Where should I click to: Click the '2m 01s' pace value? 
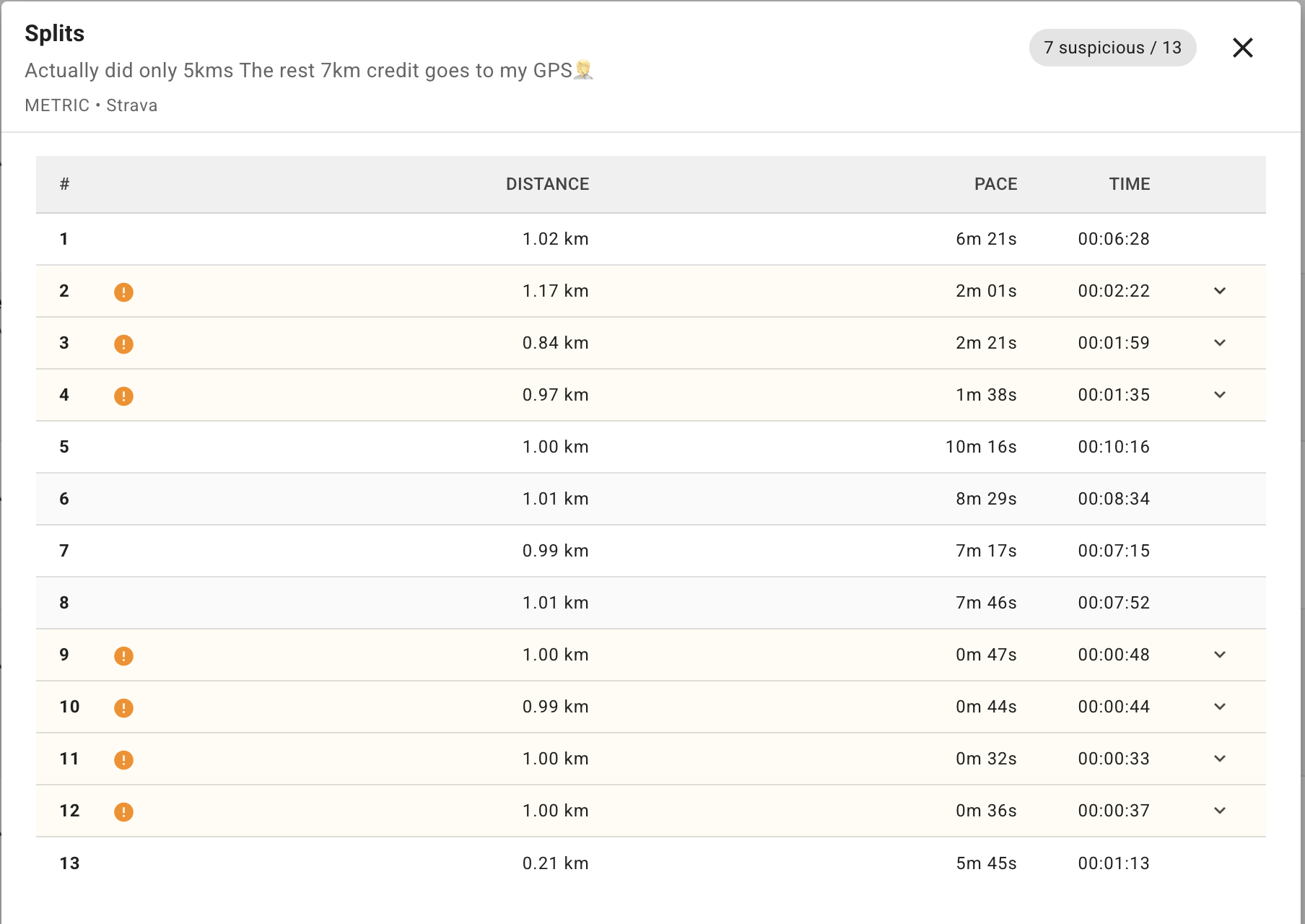tap(986, 291)
